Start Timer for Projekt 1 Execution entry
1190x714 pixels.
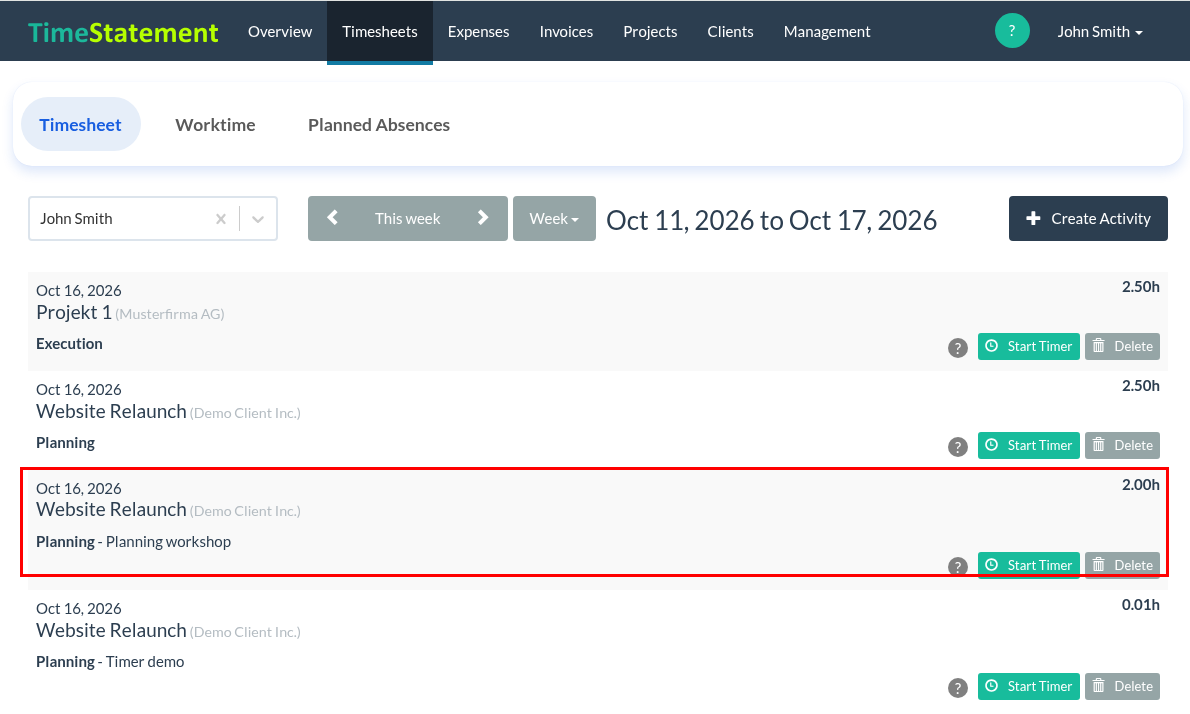(x=1028, y=347)
